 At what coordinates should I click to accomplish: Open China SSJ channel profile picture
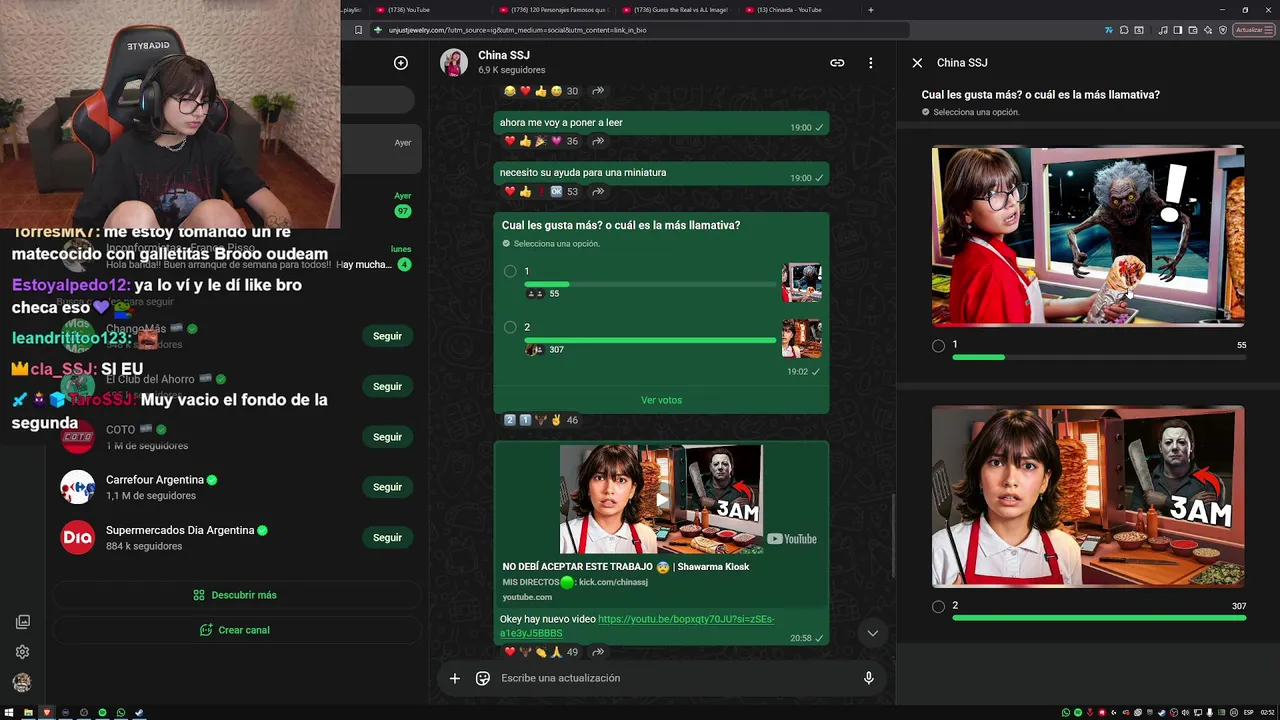click(454, 62)
